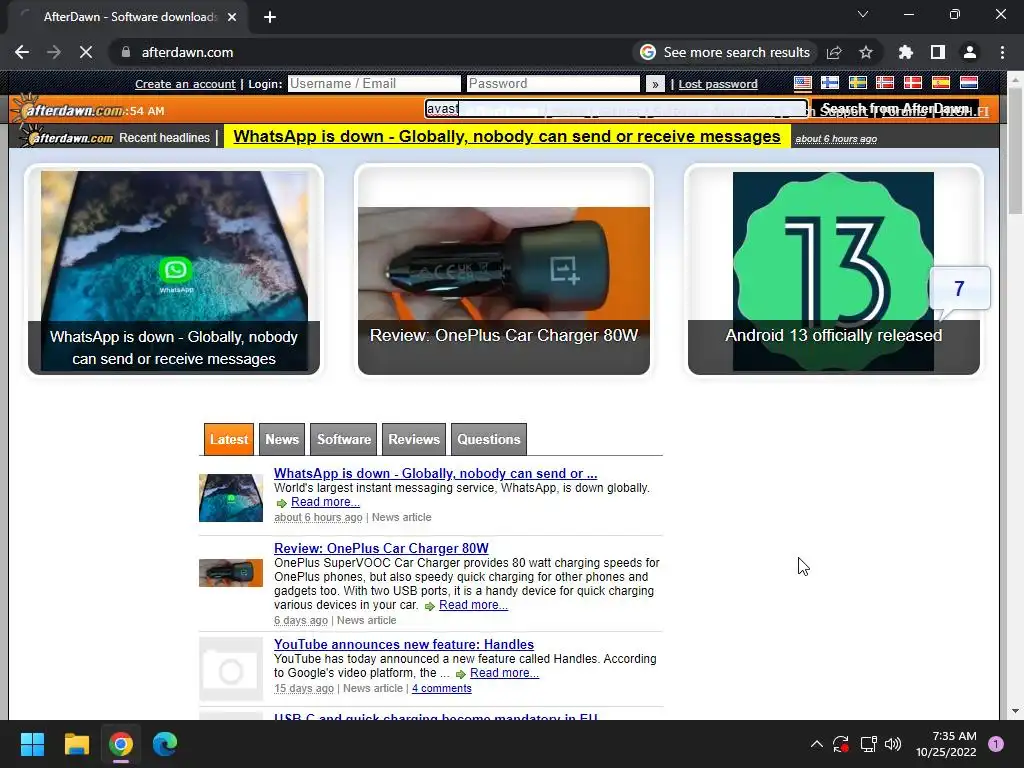Click the afterdawn.com logo in orange bar

tap(69, 110)
